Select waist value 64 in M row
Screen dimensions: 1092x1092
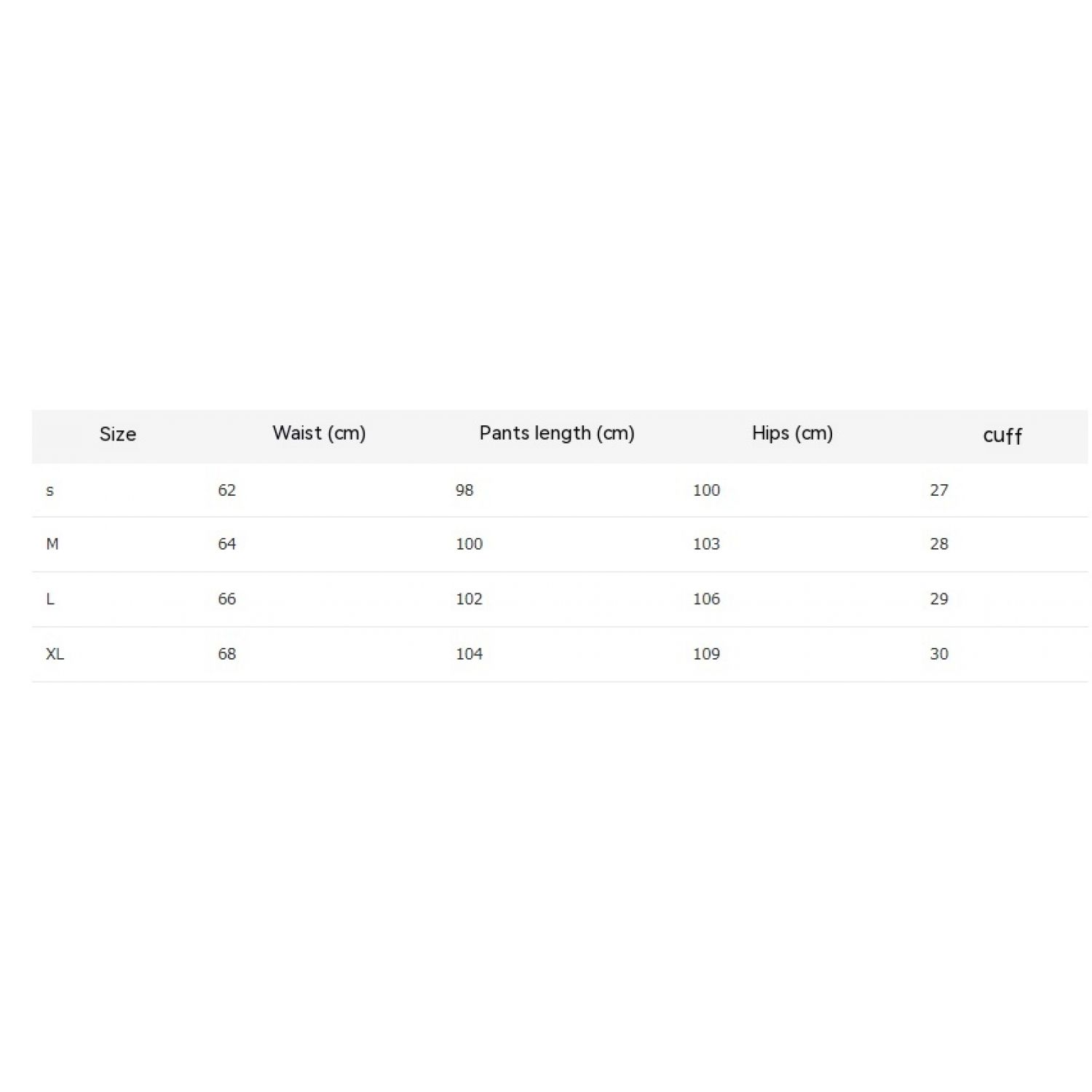[227, 545]
